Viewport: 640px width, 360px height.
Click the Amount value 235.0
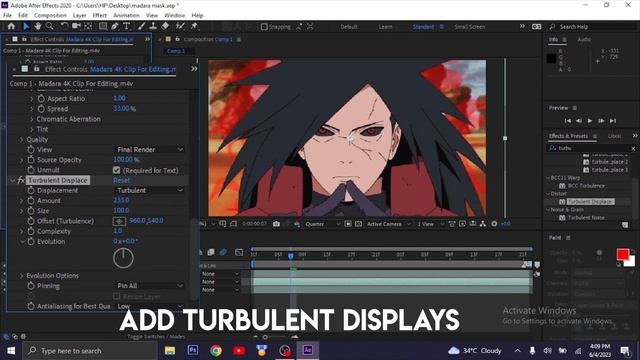click(121, 200)
